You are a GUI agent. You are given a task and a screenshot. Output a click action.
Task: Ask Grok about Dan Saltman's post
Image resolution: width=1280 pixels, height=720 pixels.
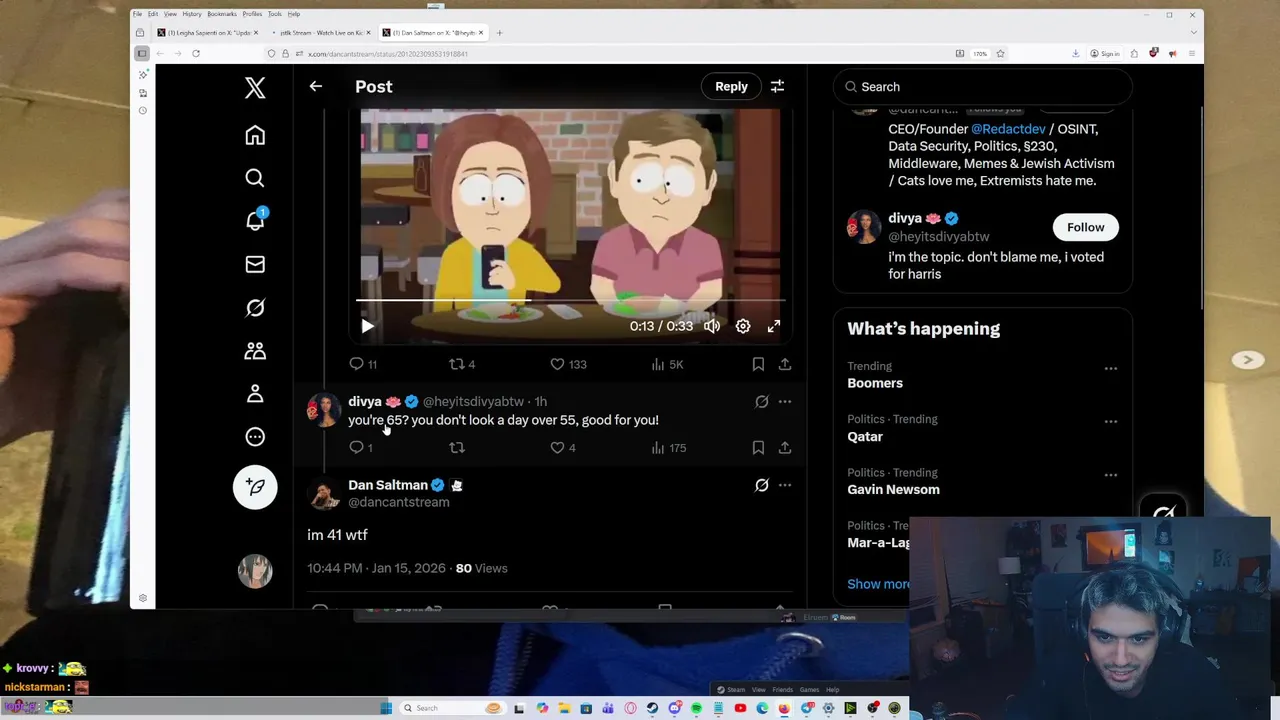pos(762,485)
